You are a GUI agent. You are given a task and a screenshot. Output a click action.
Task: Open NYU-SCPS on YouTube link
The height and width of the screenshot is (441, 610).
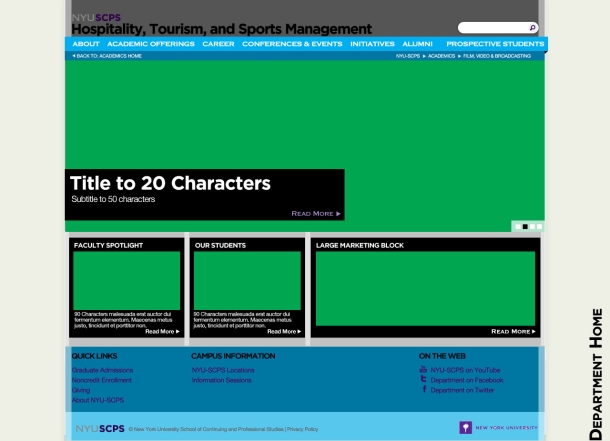pos(465,370)
